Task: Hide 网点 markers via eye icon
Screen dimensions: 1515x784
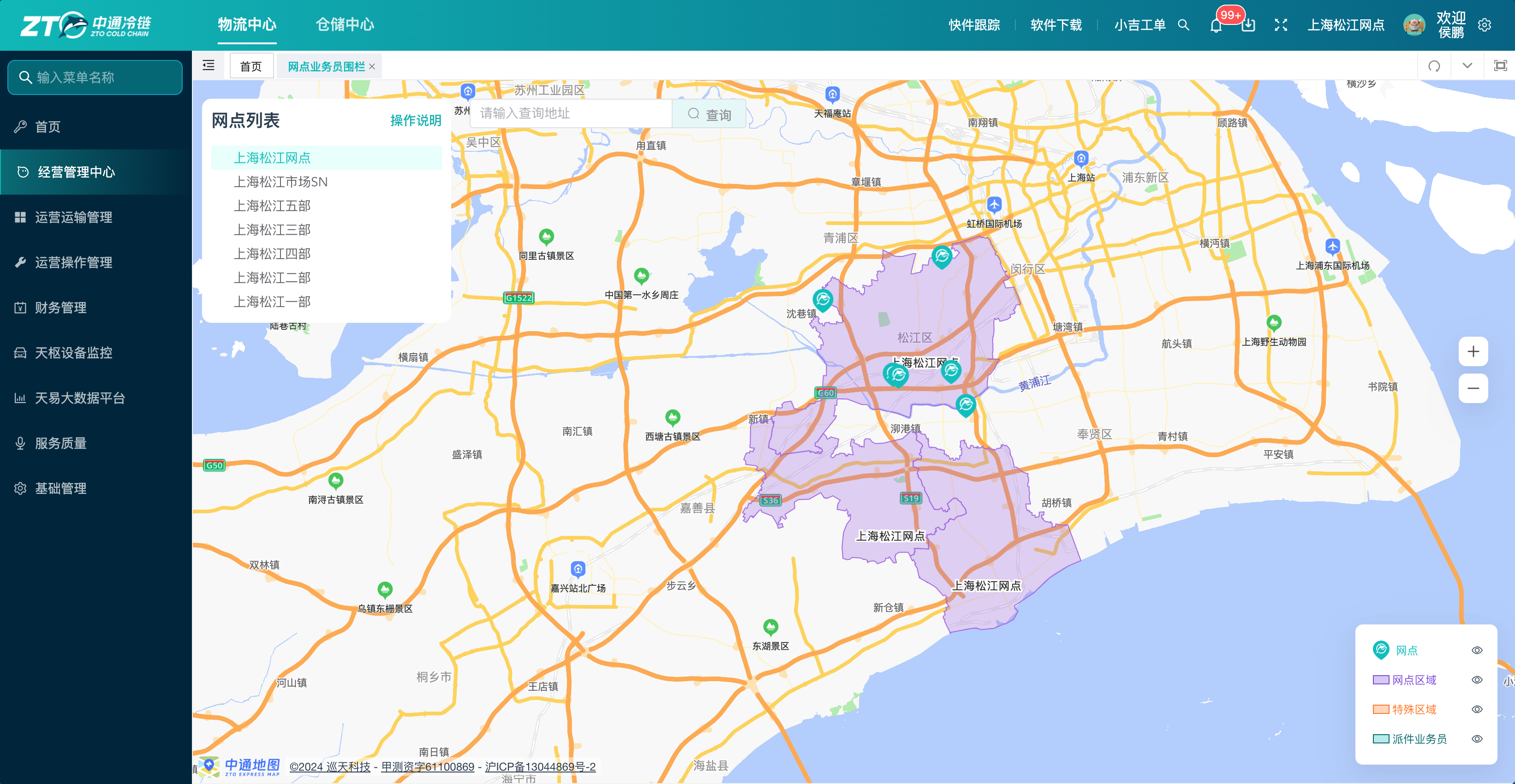Action: [x=1476, y=651]
